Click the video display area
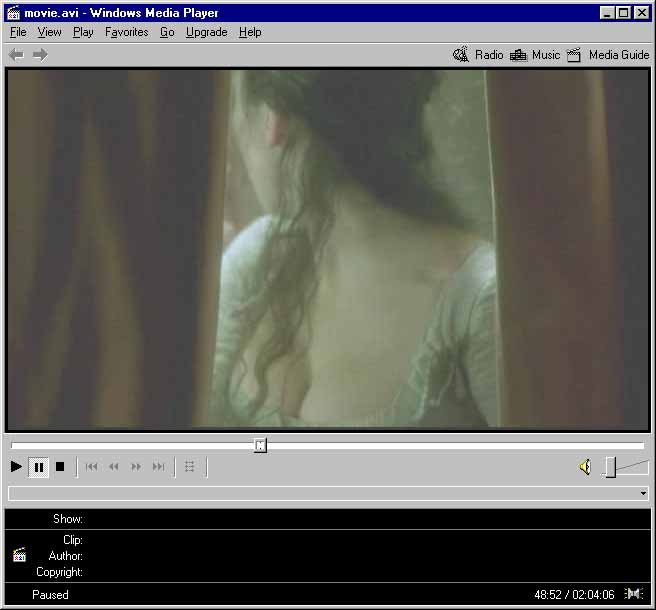Image resolution: width=656 pixels, height=610 pixels. point(328,249)
